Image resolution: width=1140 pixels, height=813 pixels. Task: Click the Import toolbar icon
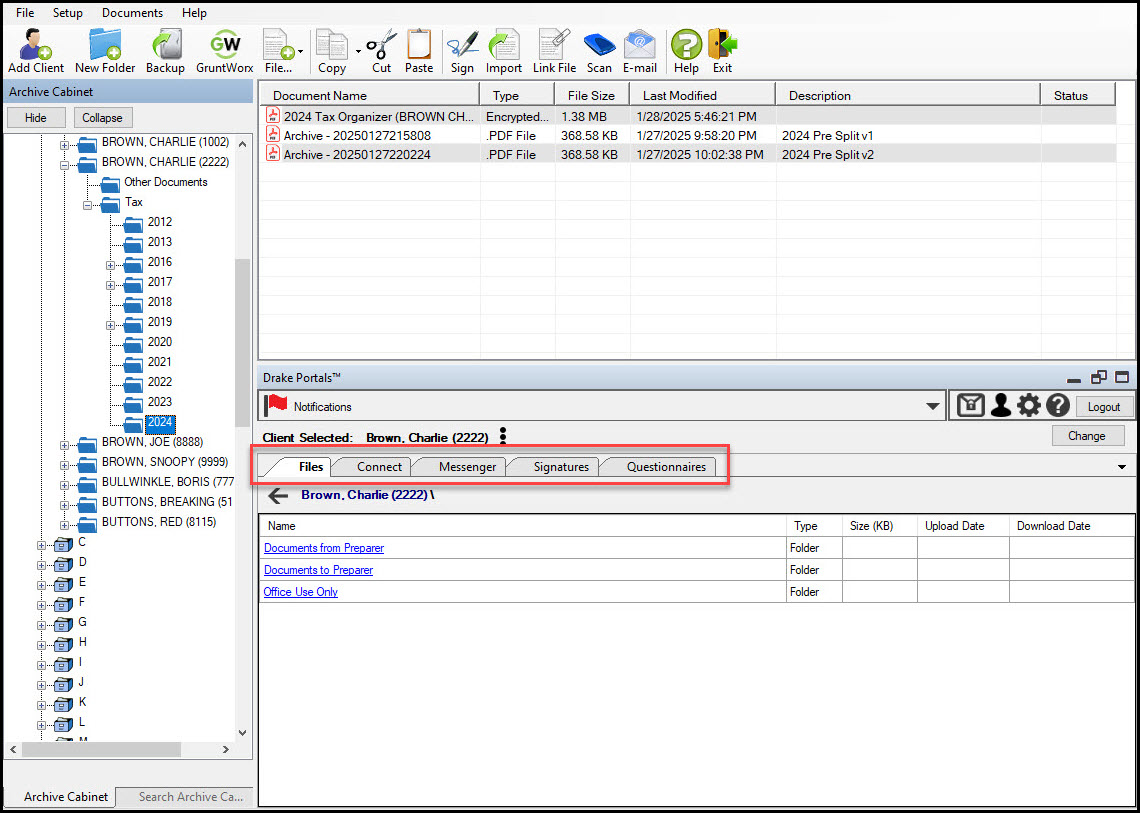point(503,52)
